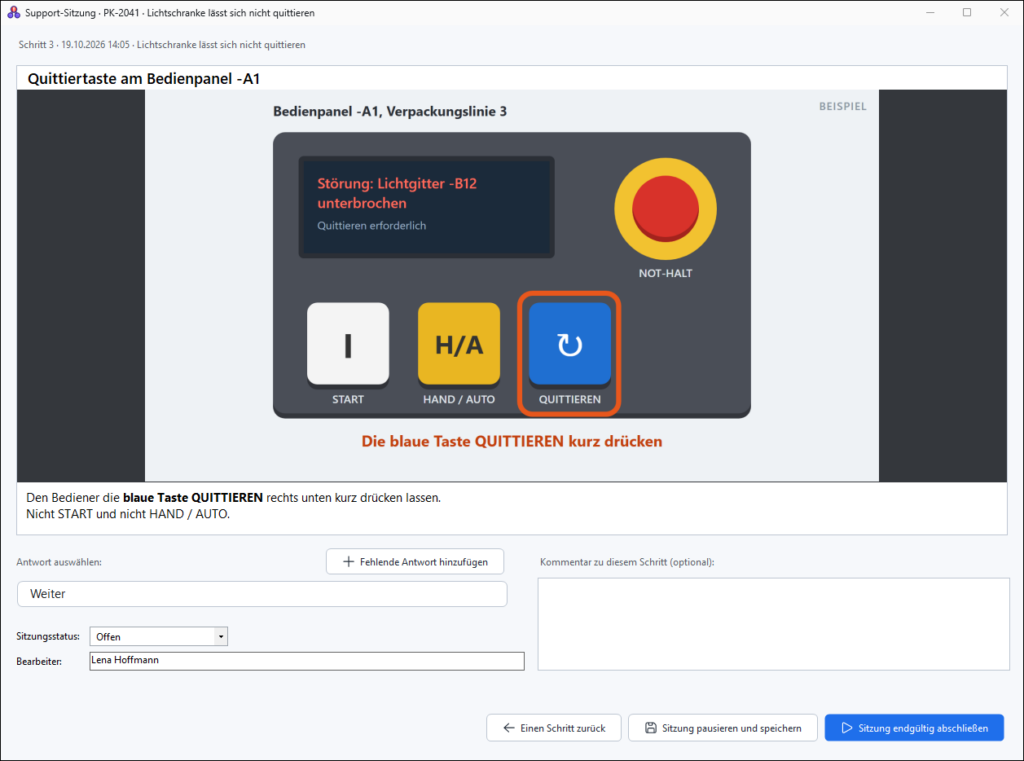Click heading Quittiertaste am Bedienpanel -A1
The width and height of the screenshot is (1024, 761).
(x=144, y=79)
